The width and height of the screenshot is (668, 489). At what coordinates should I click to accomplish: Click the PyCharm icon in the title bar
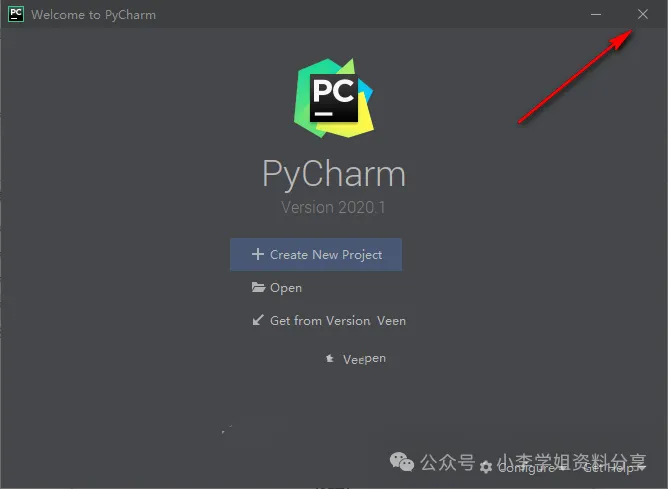(x=16, y=14)
